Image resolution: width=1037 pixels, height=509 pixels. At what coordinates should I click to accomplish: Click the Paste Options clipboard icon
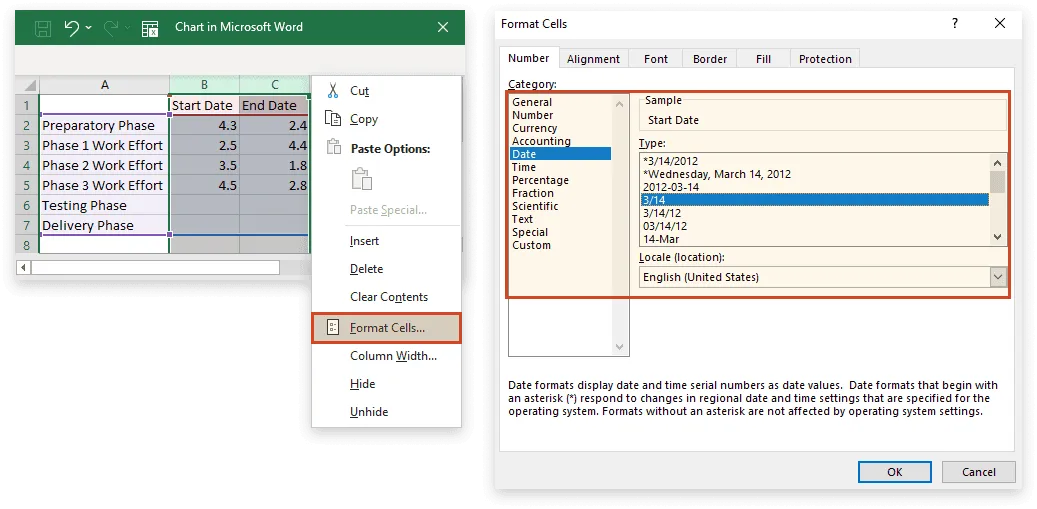click(x=334, y=147)
